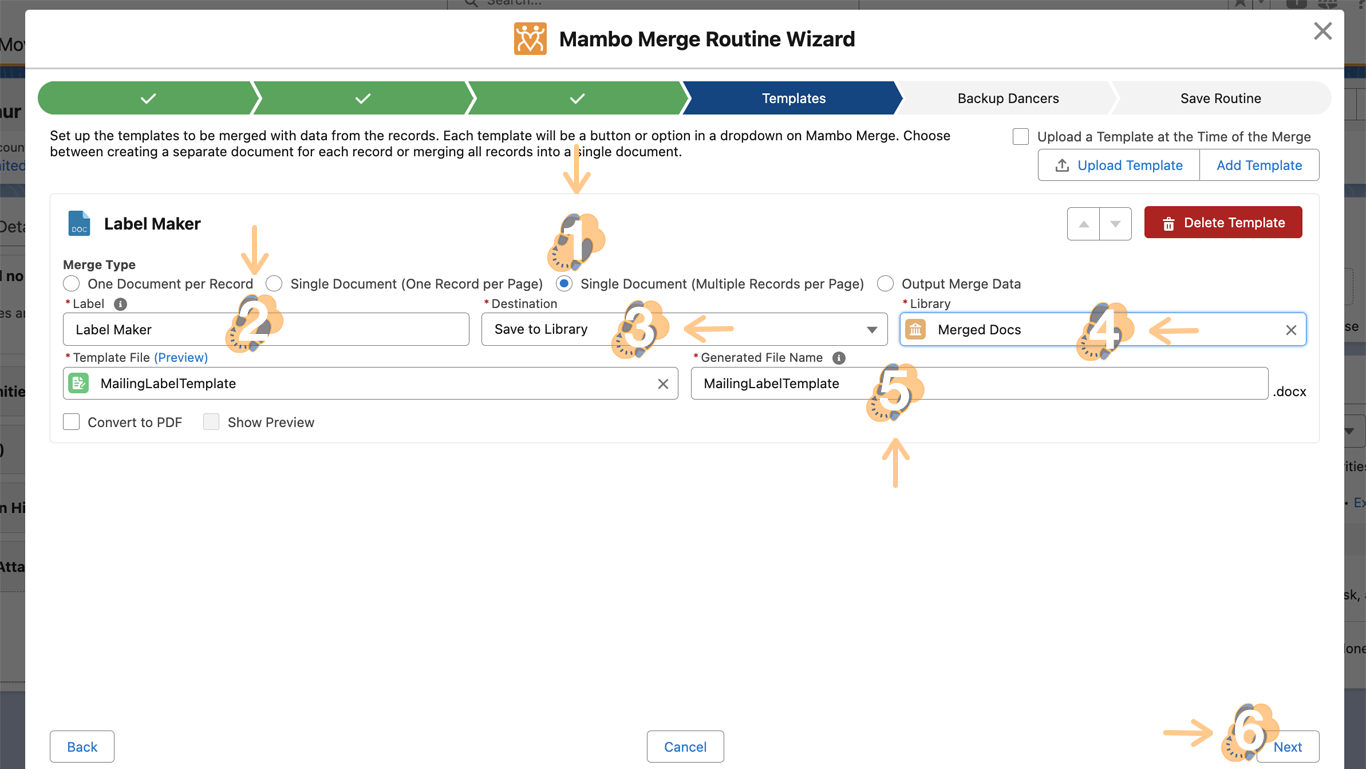Click the info icon beside Generated File Name
Viewport: 1366px width, 771px height.
pos(839,358)
